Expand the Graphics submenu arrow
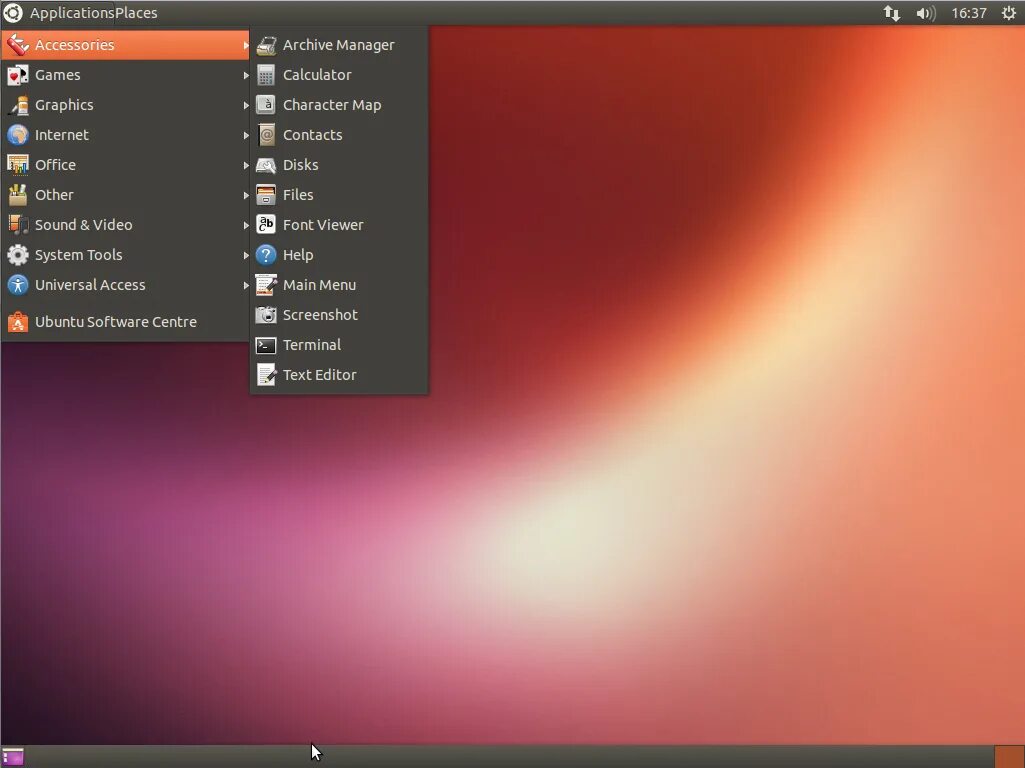The width and height of the screenshot is (1025, 768). (246, 106)
